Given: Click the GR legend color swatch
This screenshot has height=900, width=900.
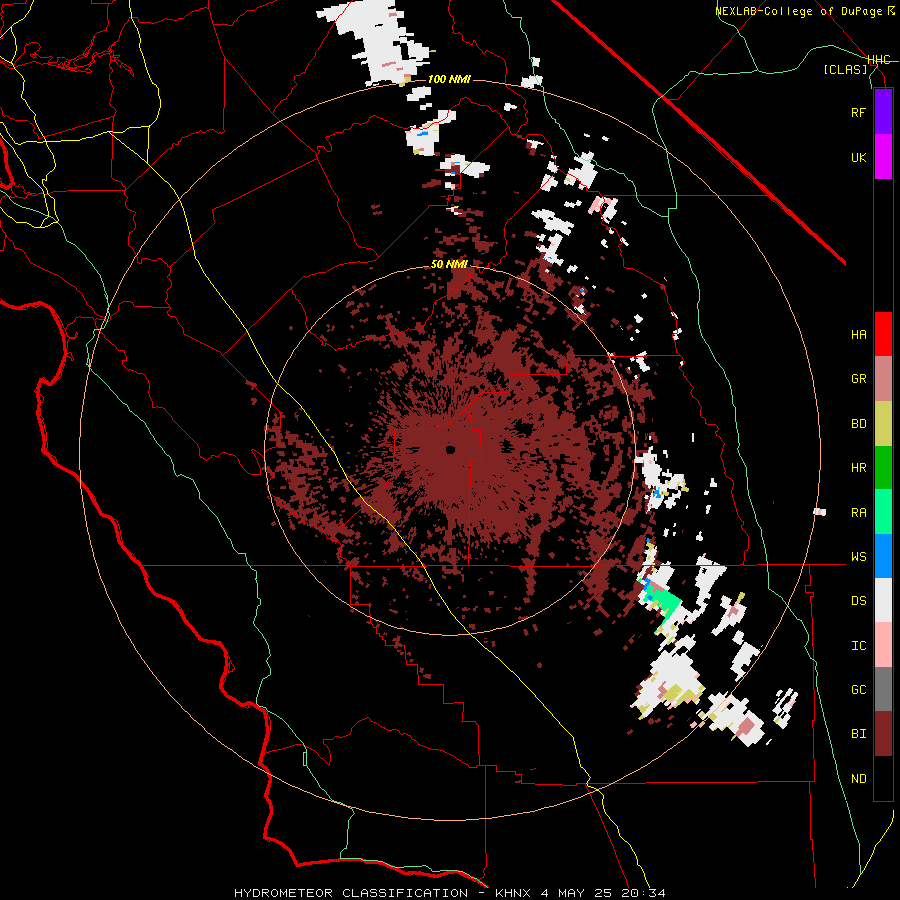Looking at the screenshot, I should 883,379.
